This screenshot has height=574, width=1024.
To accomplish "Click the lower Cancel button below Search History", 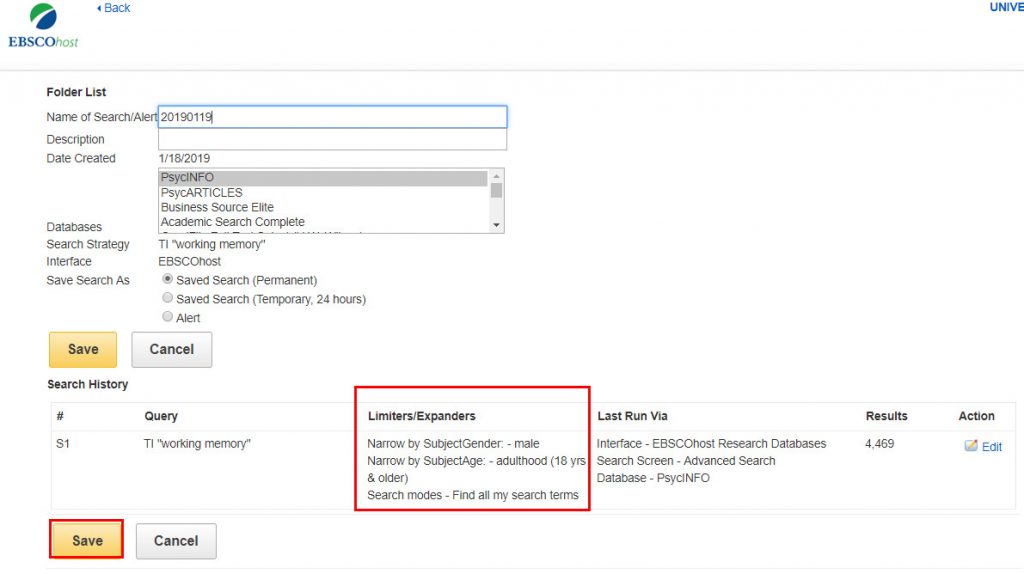I will pyautogui.click(x=176, y=541).
